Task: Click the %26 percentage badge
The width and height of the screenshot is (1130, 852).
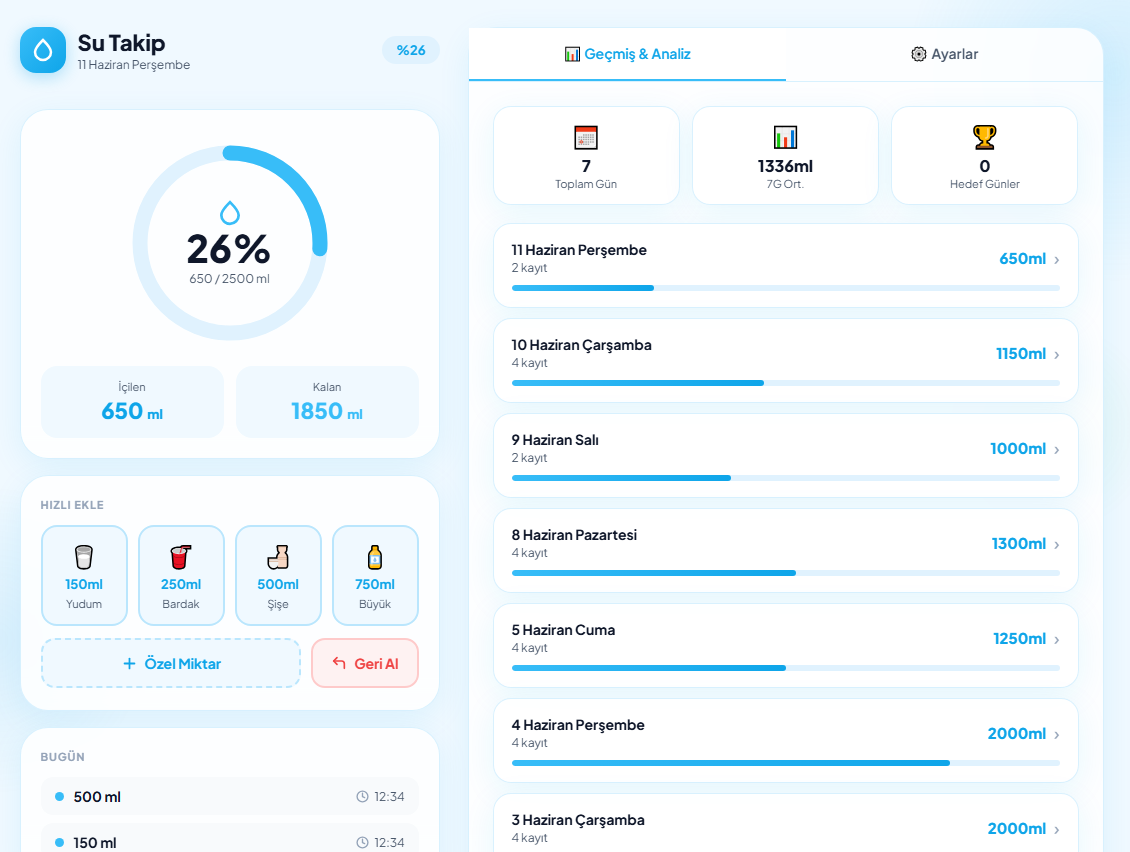Action: tap(411, 50)
